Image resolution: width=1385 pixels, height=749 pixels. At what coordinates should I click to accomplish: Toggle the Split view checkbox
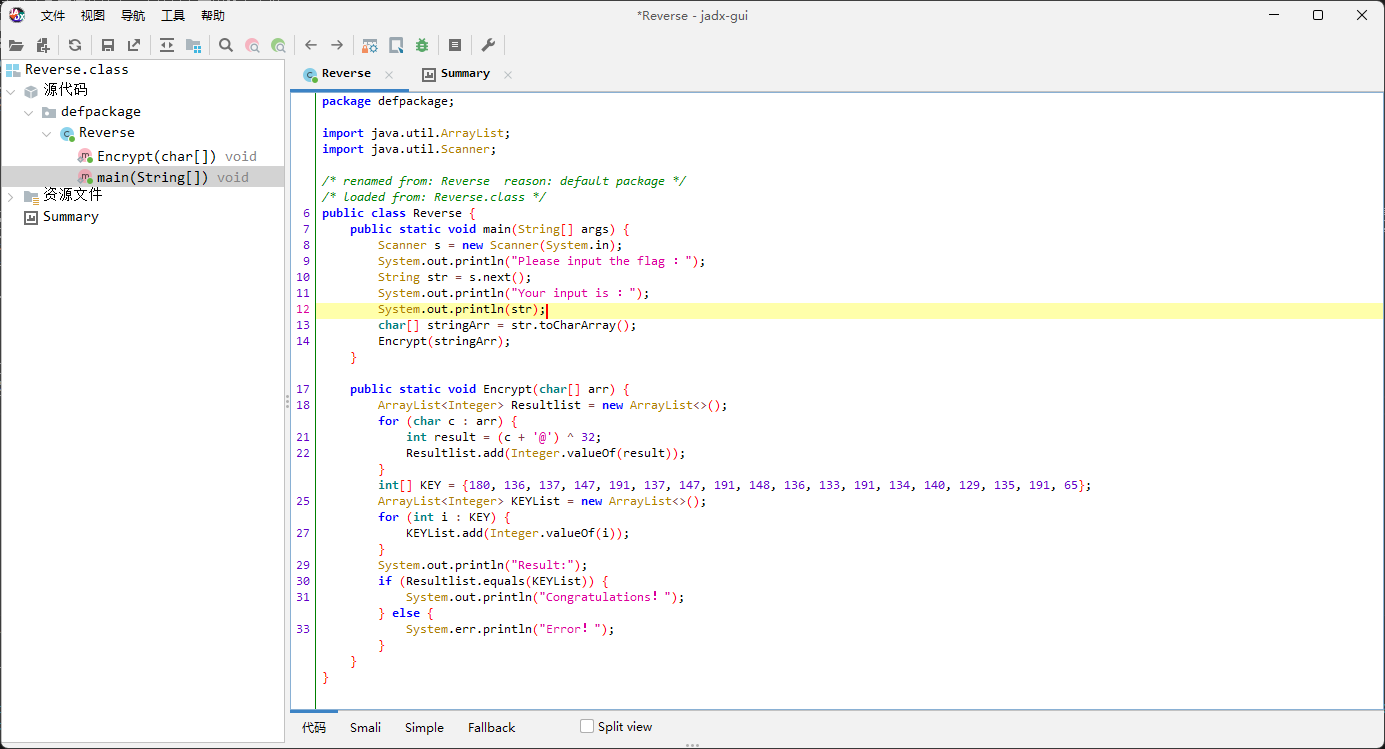587,726
